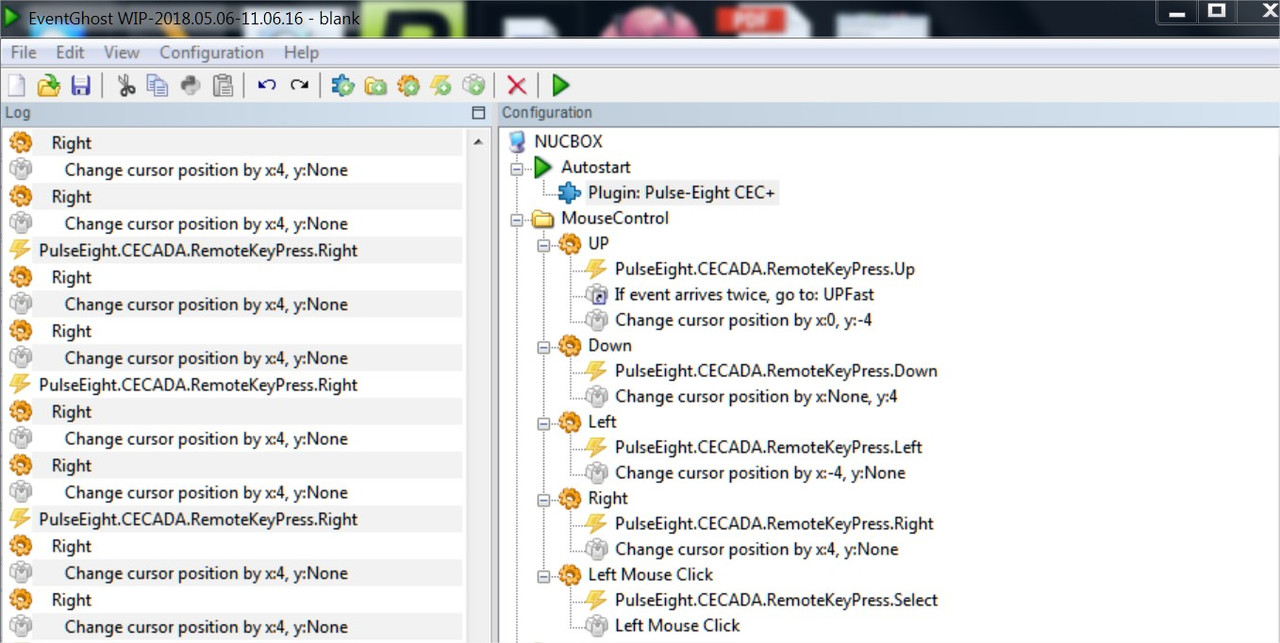The image size is (1280, 643).
Task: Undo the last change
Action: (x=267, y=86)
